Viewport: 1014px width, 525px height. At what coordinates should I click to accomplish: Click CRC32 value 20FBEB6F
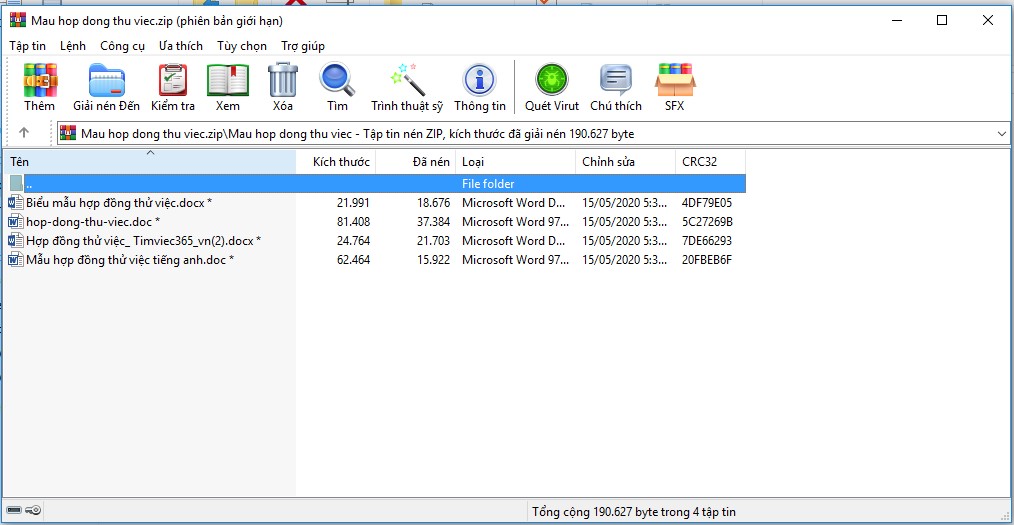tap(707, 260)
